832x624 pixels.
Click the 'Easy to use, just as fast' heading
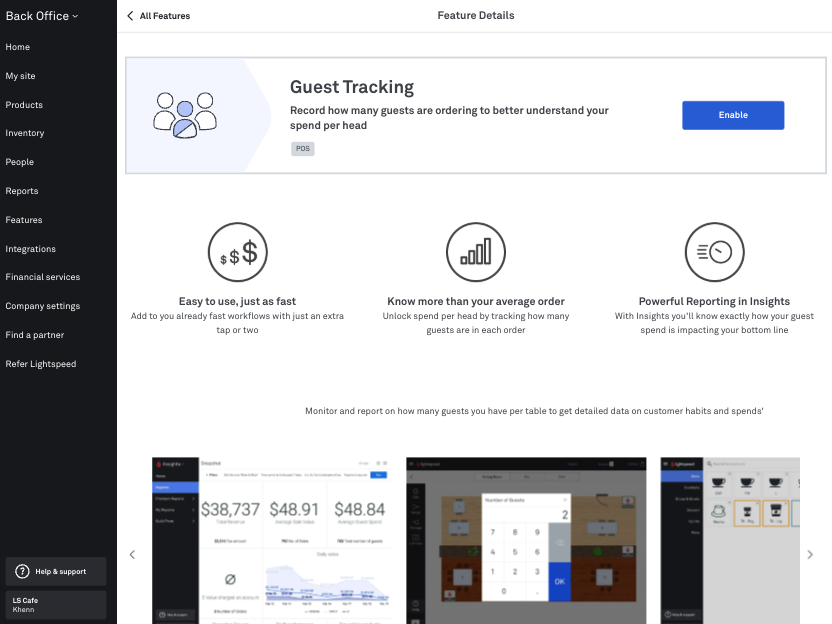coord(237,301)
